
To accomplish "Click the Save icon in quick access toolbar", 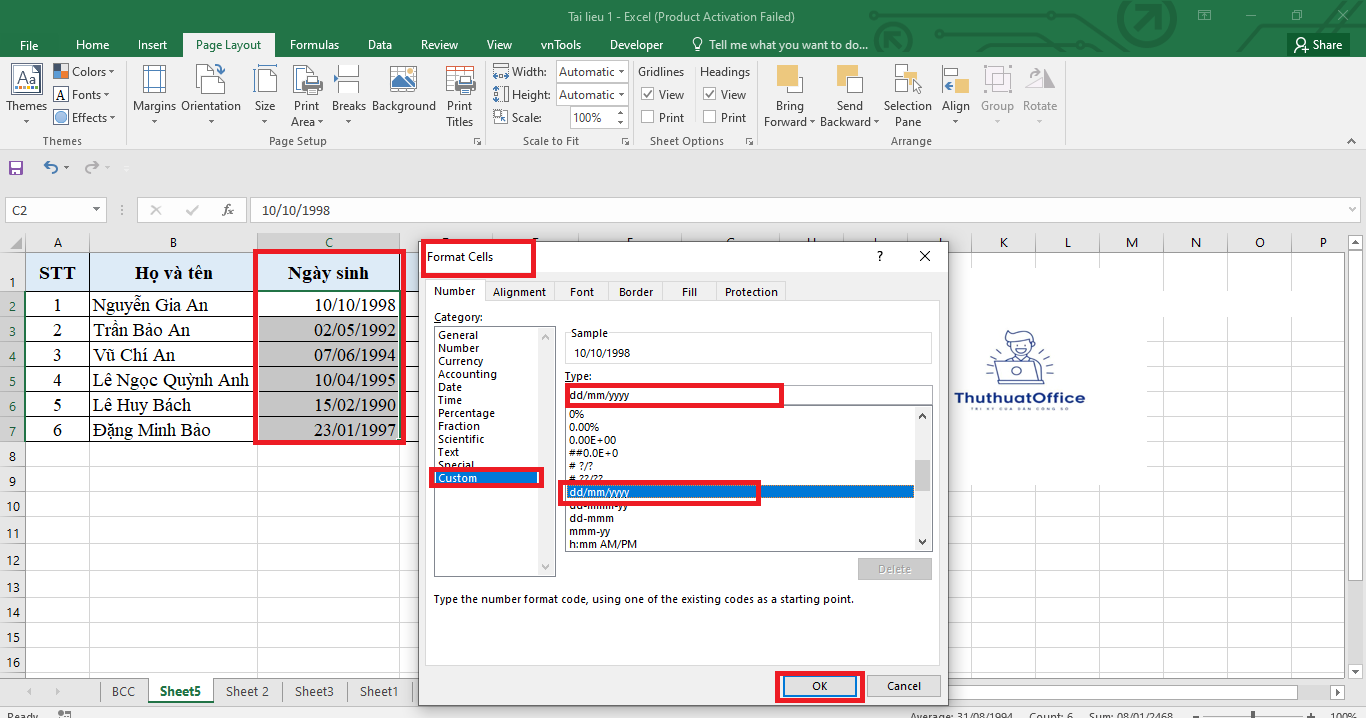I will click(x=16, y=168).
